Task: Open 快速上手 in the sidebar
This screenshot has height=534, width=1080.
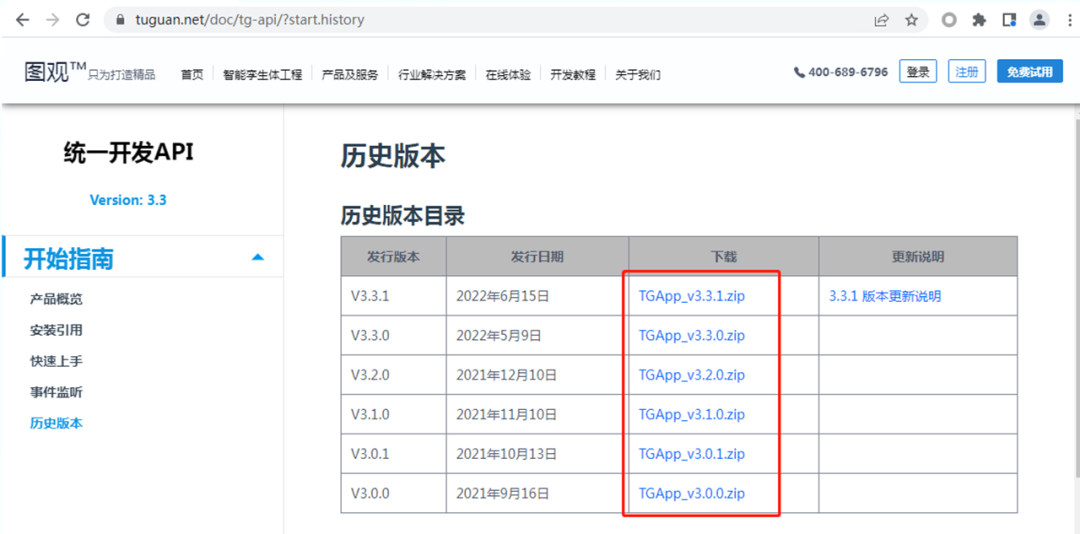Action: coord(56,361)
